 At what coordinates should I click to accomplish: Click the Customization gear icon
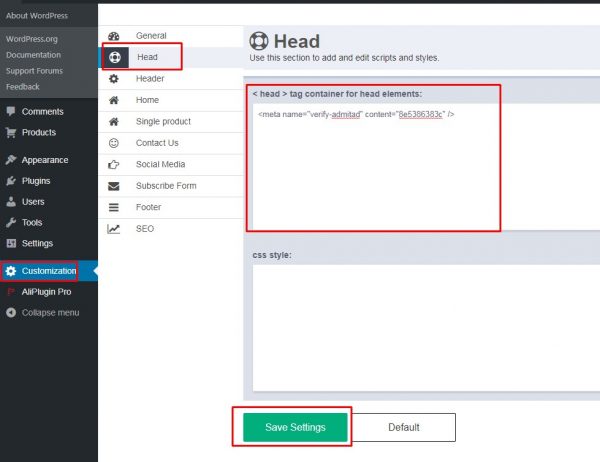pos(11,271)
